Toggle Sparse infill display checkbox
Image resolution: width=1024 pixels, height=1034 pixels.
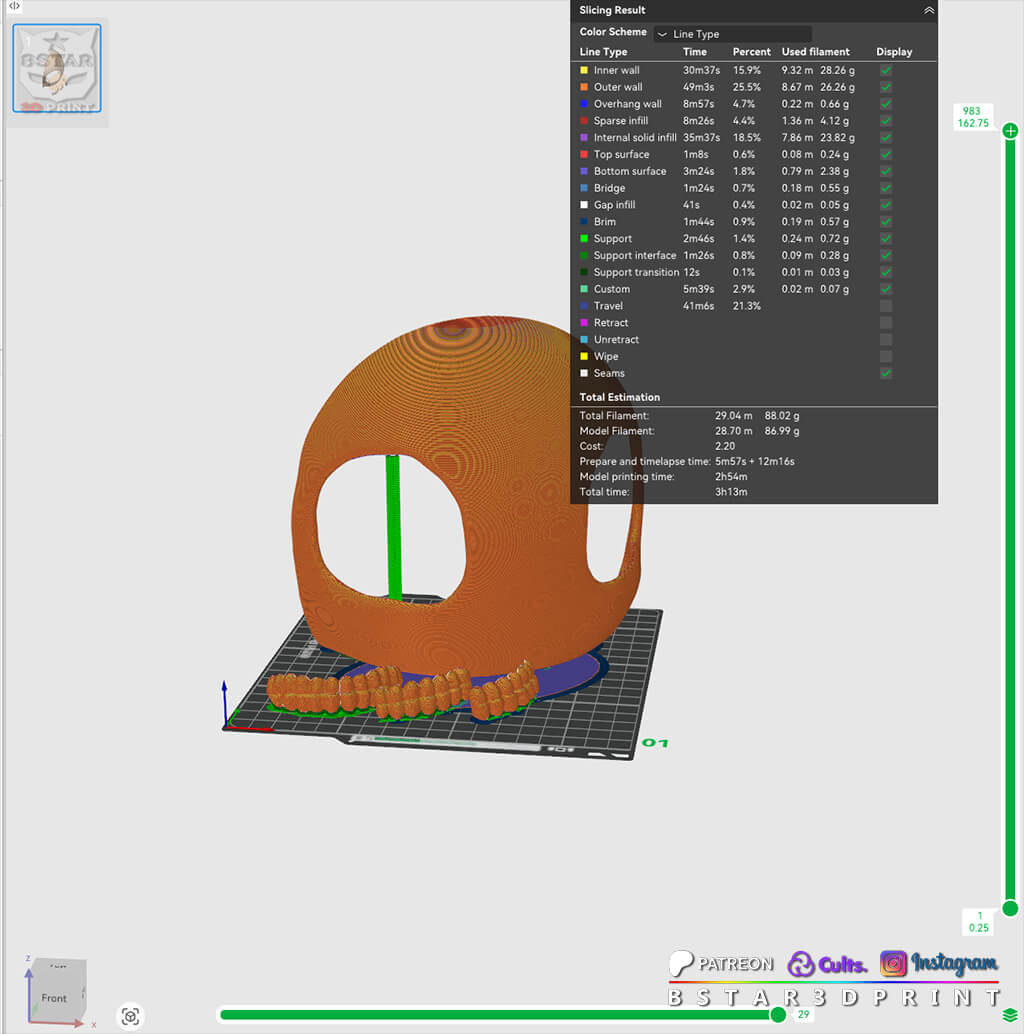pyautogui.click(x=886, y=121)
